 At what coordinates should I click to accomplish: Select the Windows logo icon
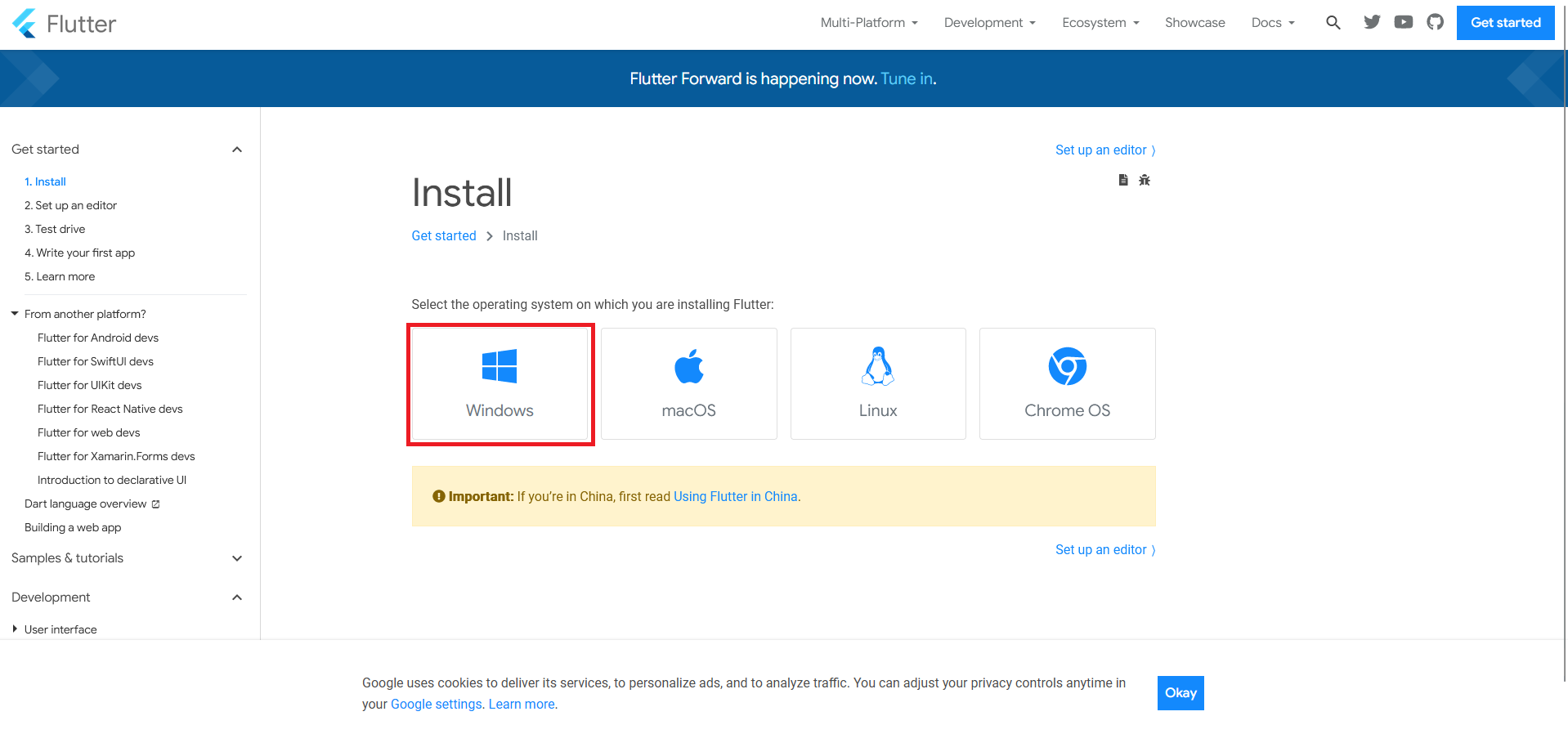[500, 365]
